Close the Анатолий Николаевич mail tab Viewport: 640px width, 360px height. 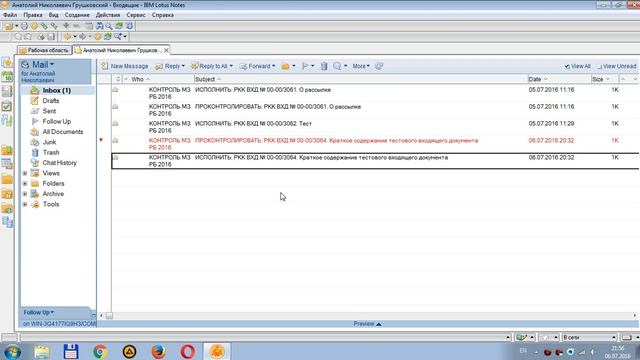pos(166,50)
